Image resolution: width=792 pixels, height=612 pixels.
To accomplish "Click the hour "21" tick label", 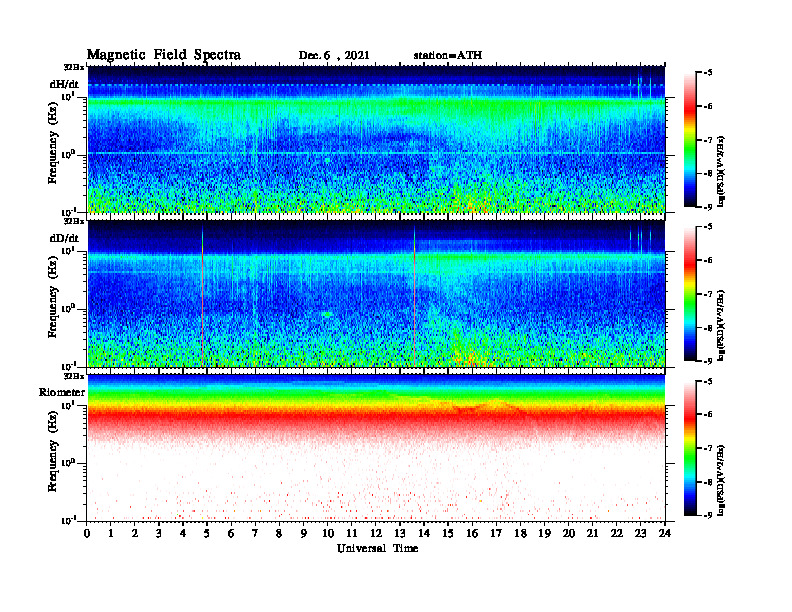I will click(592, 534).
